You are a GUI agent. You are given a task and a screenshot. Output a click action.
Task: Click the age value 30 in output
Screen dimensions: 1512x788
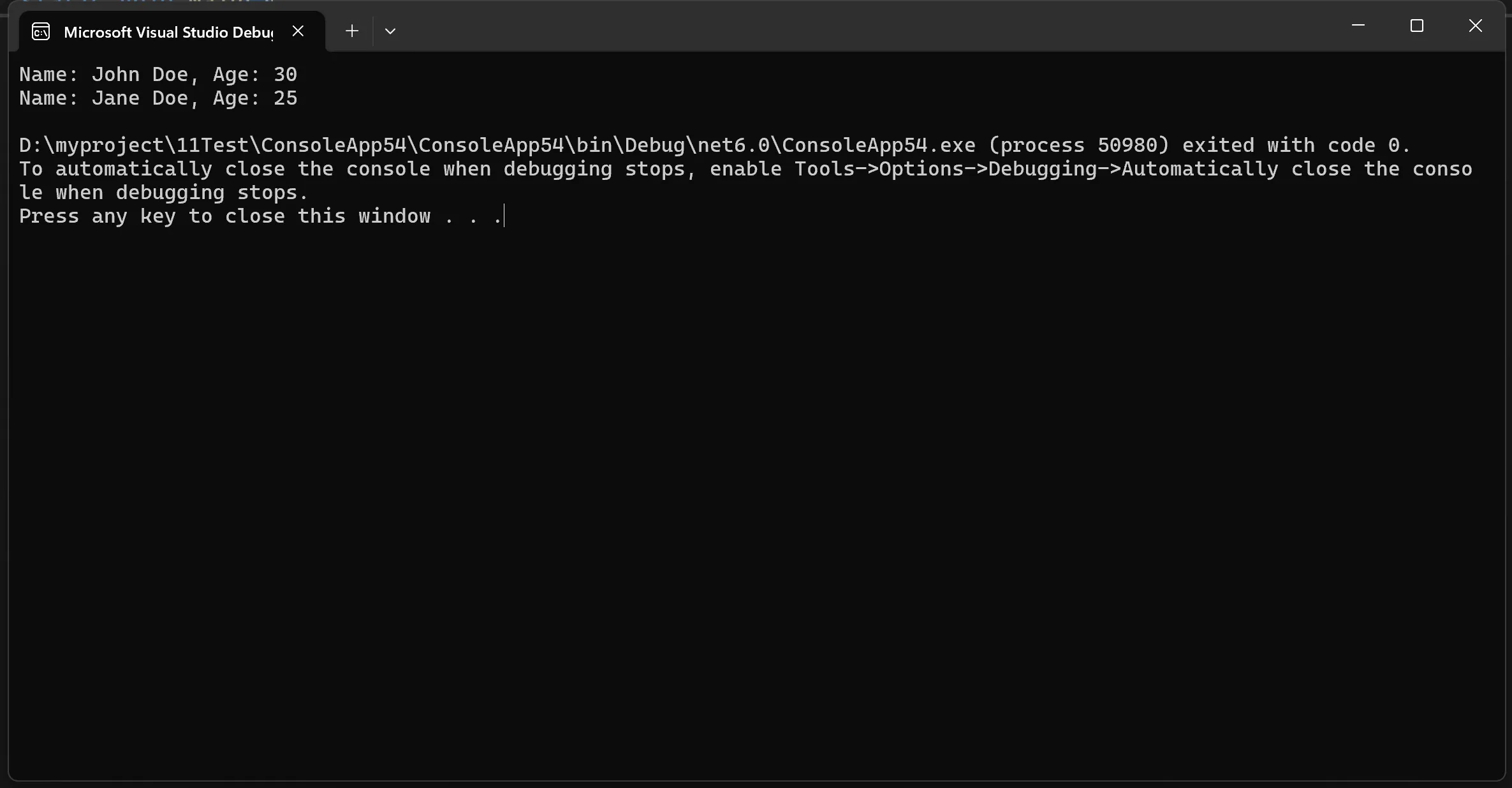[286, 75]
